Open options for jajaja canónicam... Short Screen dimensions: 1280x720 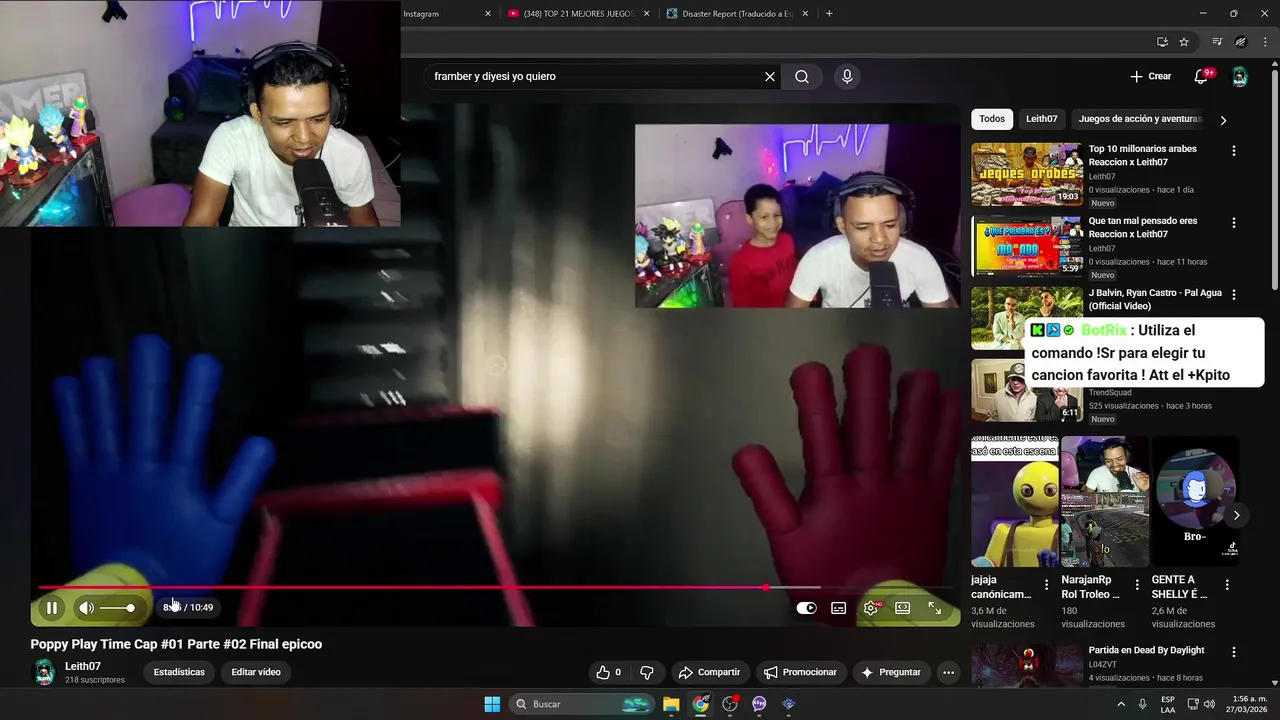1047,585
